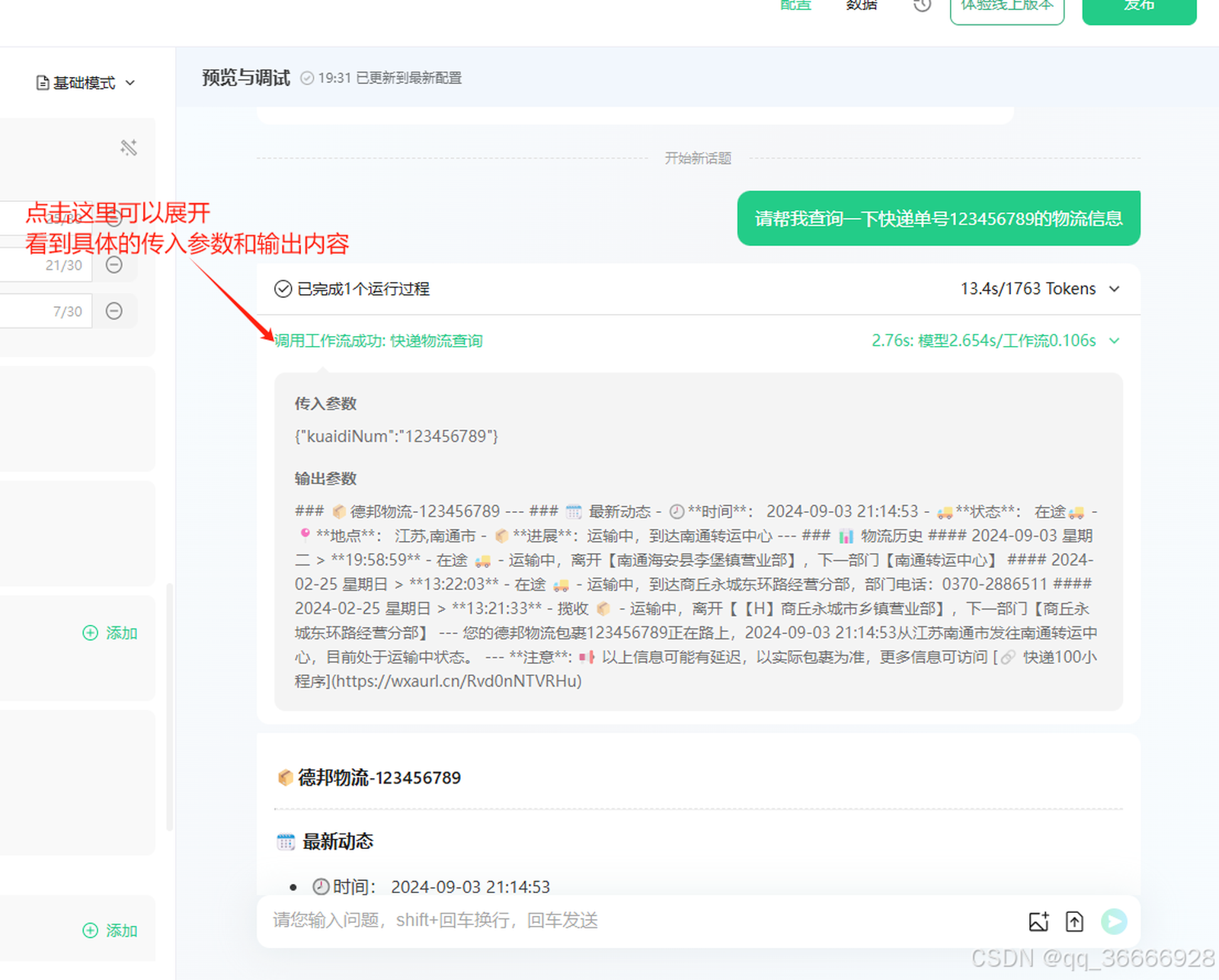This screenshot has height=980, width=1219.
Task: Switch to the 数据 tab
Action: pyautogui.click(x=862, y=6)
